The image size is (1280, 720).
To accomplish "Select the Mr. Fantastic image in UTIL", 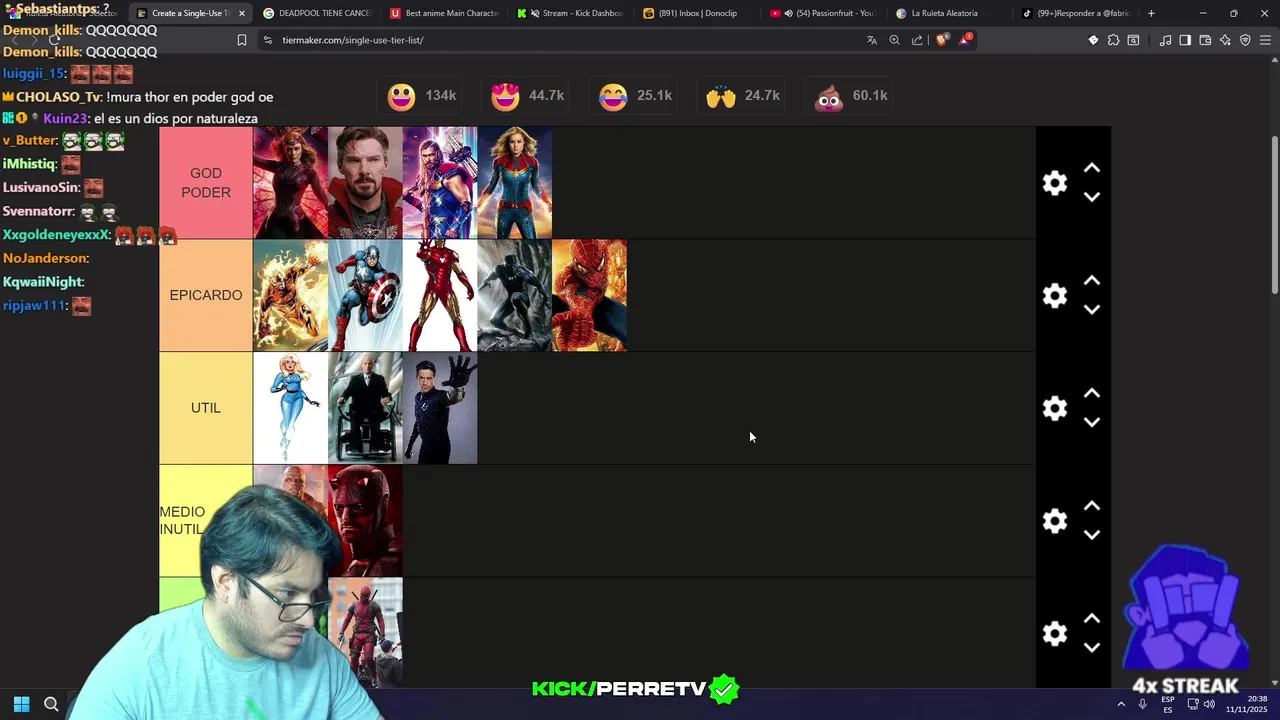I will coord(440,408).
